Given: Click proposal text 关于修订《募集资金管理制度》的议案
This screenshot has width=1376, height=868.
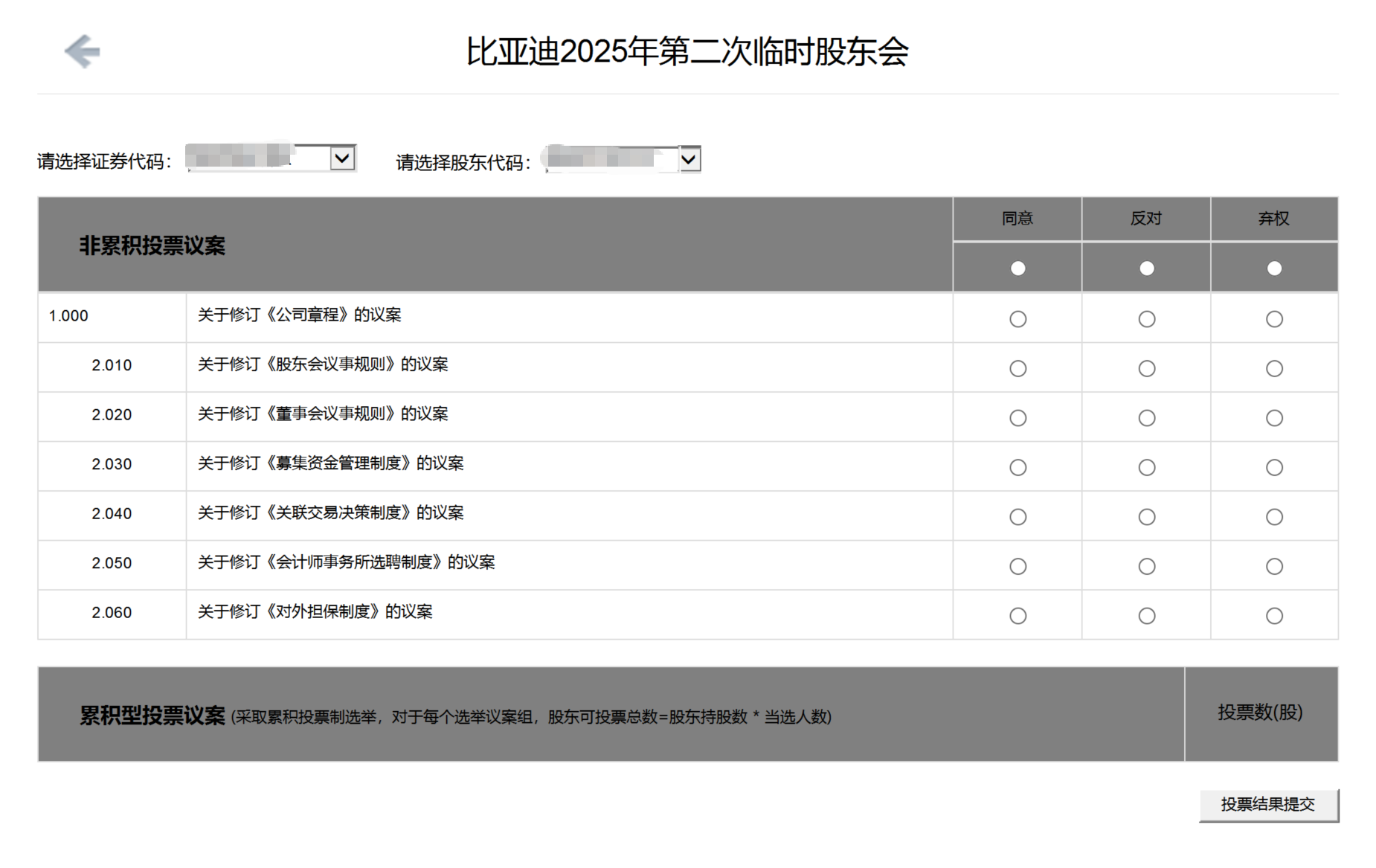Looking at the screenshot, I should (331, 463).
